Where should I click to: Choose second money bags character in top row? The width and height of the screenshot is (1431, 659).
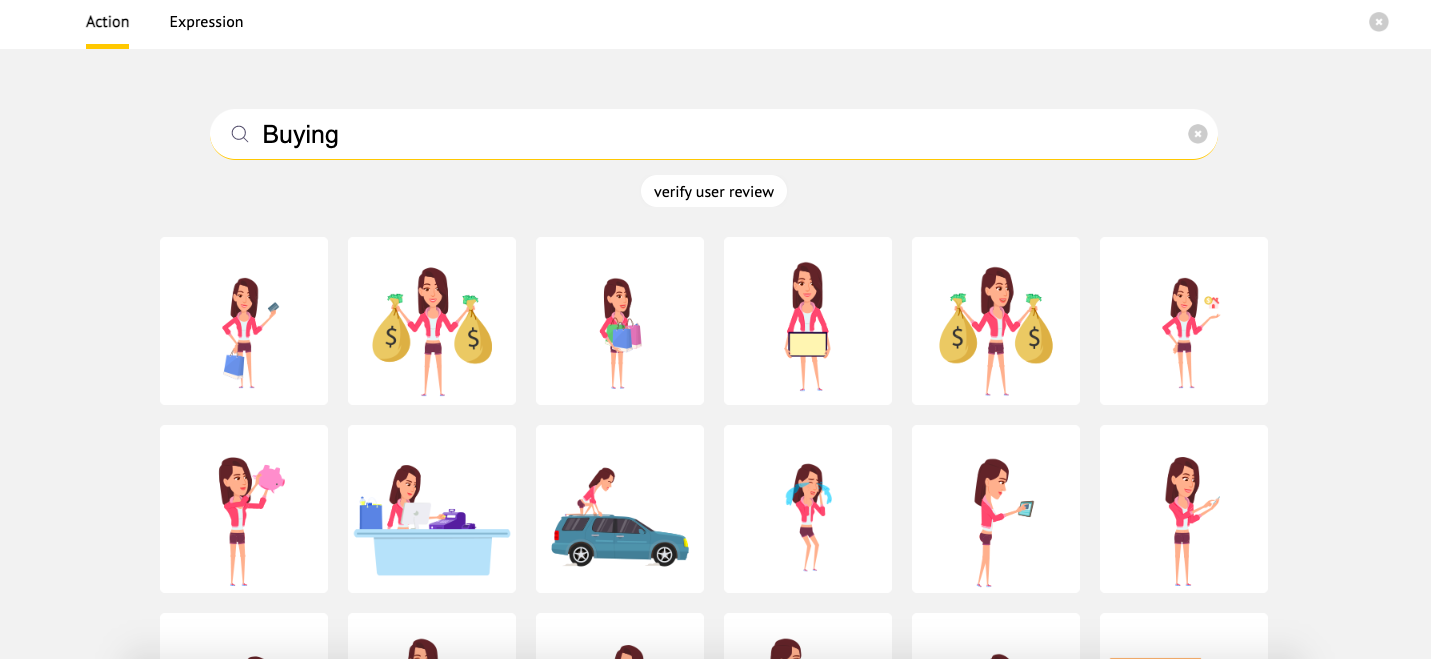[x=996, y=321]
